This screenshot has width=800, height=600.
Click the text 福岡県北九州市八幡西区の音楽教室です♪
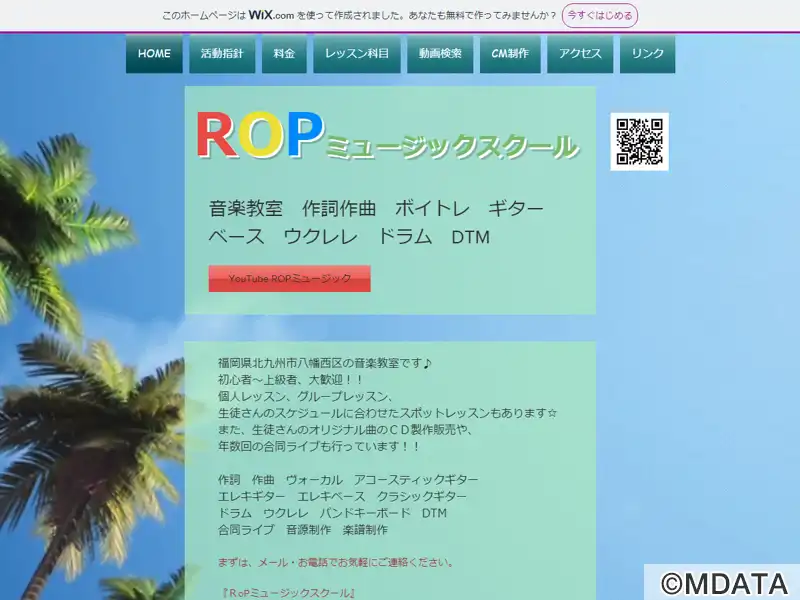click(x=325, y=363)
